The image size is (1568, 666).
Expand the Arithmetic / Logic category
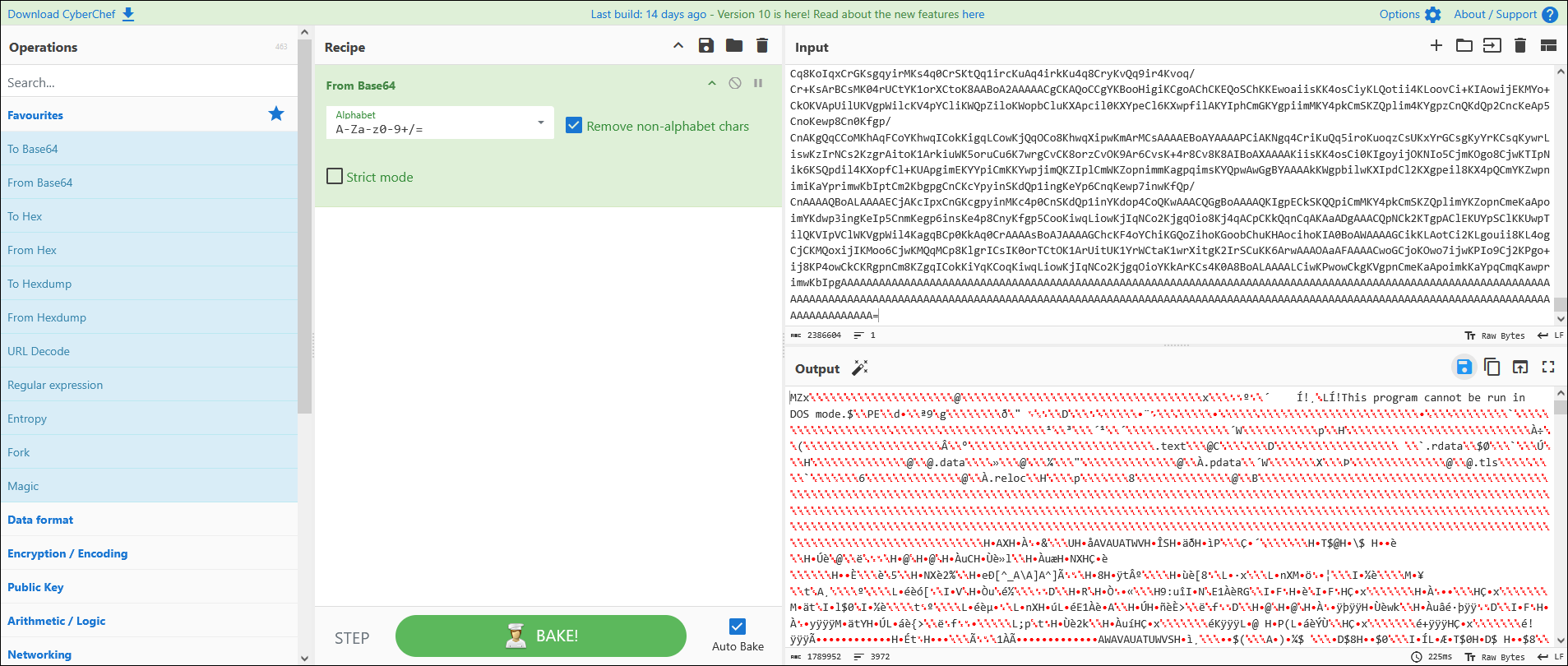click(149, 621)
